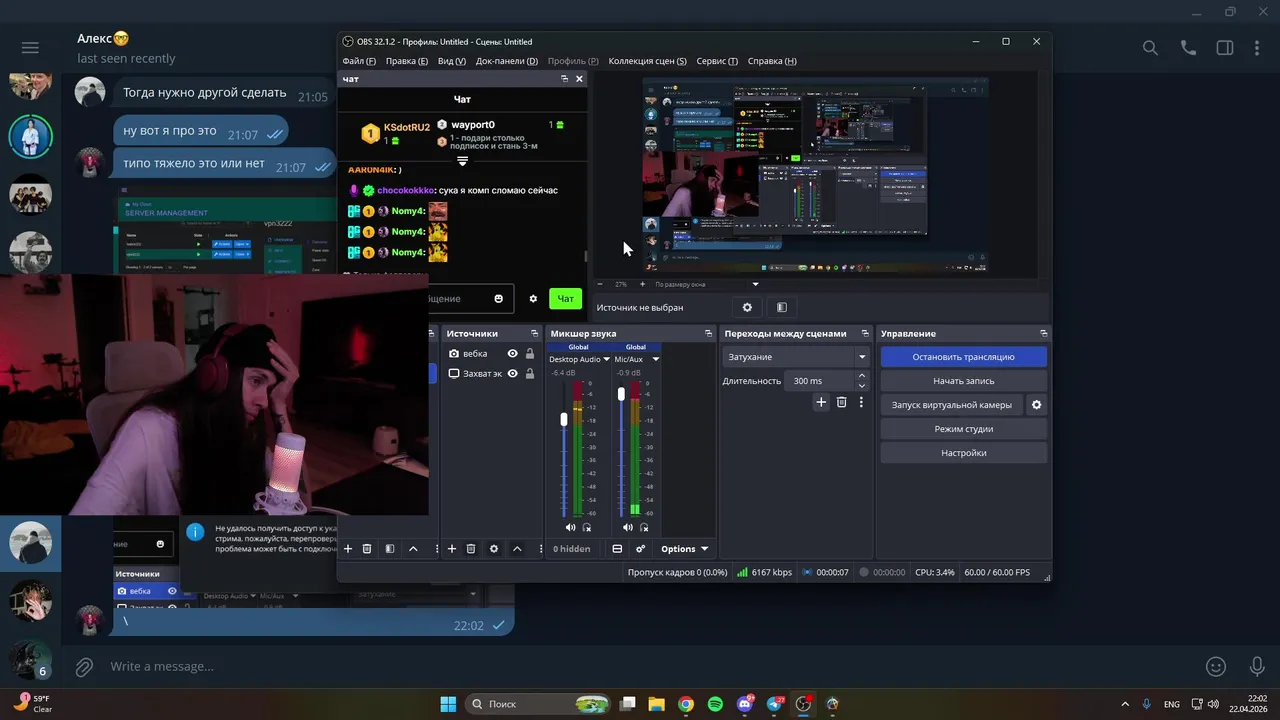1280x720 pixels.
Task: Open preview scaling По размеру окна dropdown
Action: (x=706, y=284)
